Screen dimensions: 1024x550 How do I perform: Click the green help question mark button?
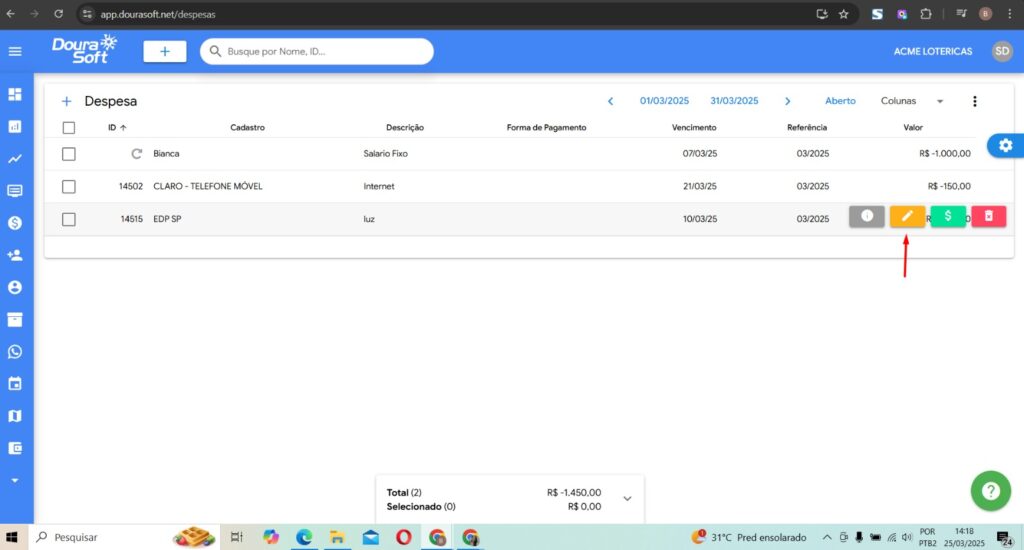[990, 491]
